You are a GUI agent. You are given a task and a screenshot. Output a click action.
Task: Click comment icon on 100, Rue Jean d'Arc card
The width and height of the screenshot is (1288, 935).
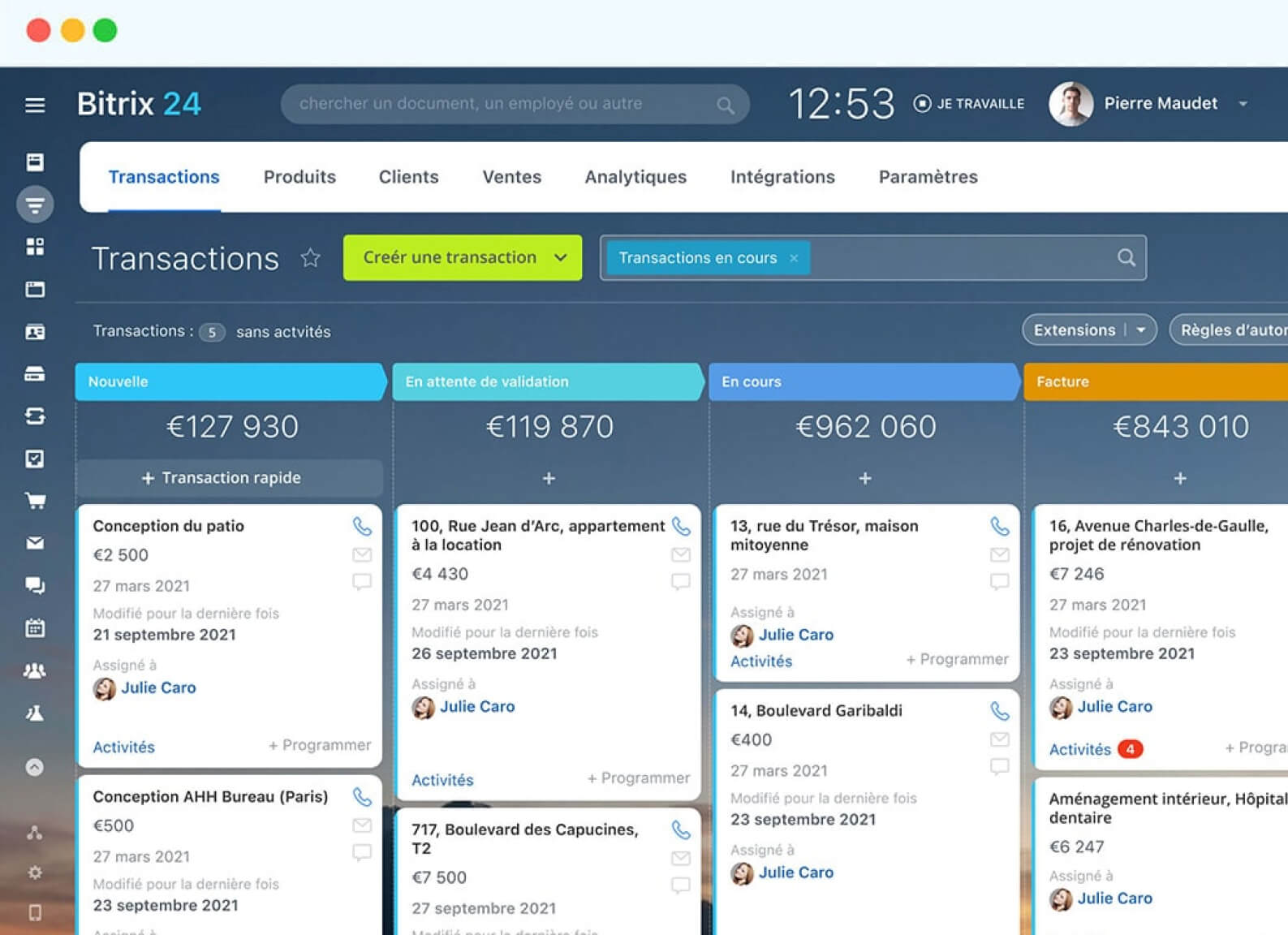pyautogui.click(x=681, y=582)
